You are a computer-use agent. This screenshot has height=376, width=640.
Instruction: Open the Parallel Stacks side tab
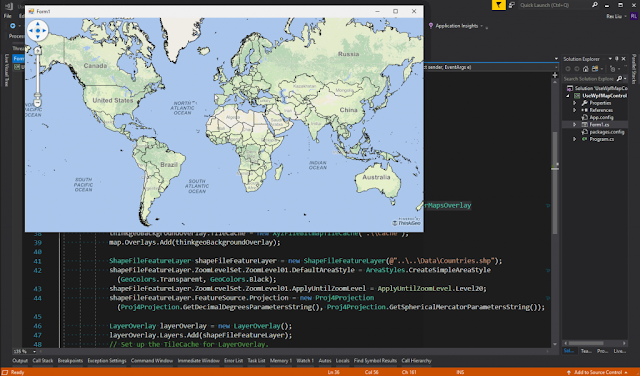(x=634, y=69)
